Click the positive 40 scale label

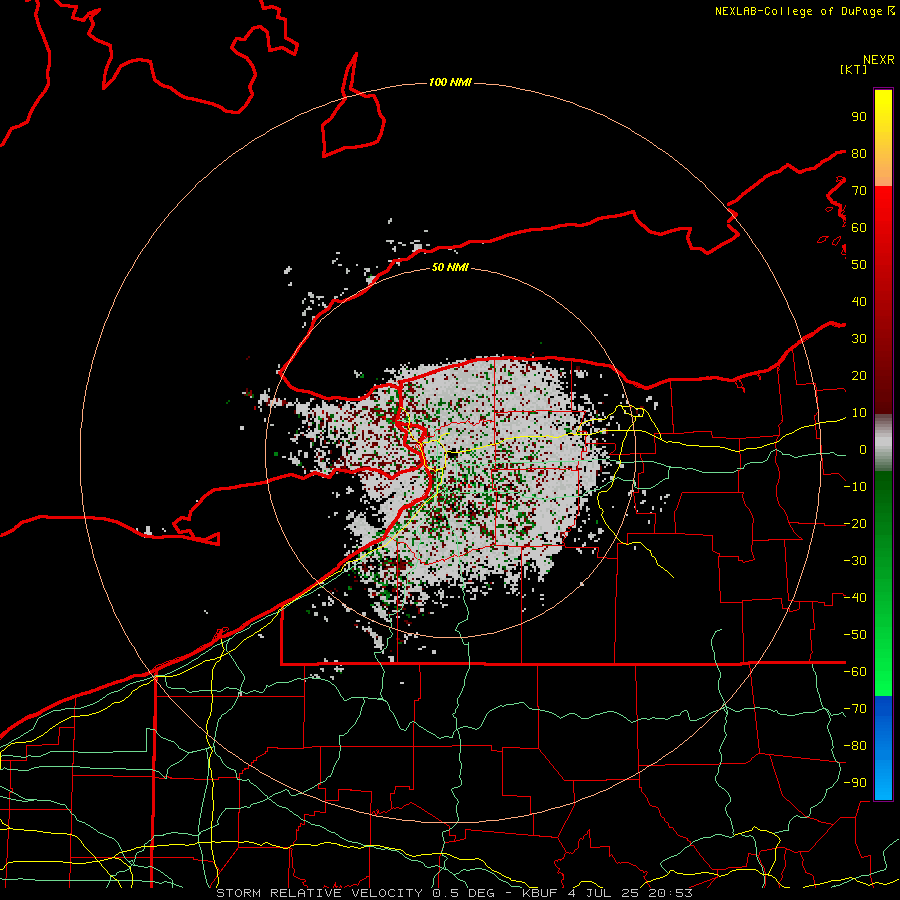pos(859,301)
